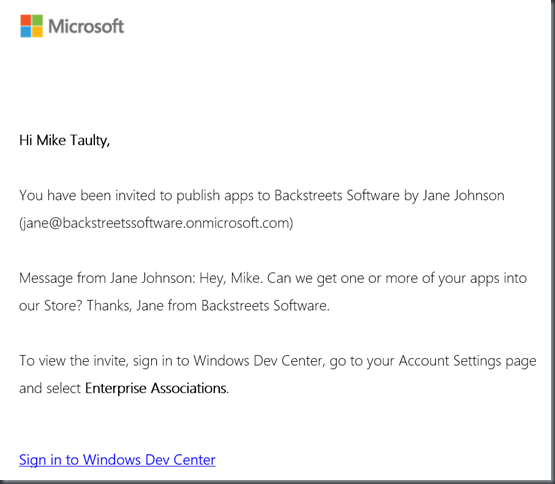Screen dimensions: 555x484
Task: Click the words Windows Dev Center in the instructions paragraph
Action: click(258, 361)
